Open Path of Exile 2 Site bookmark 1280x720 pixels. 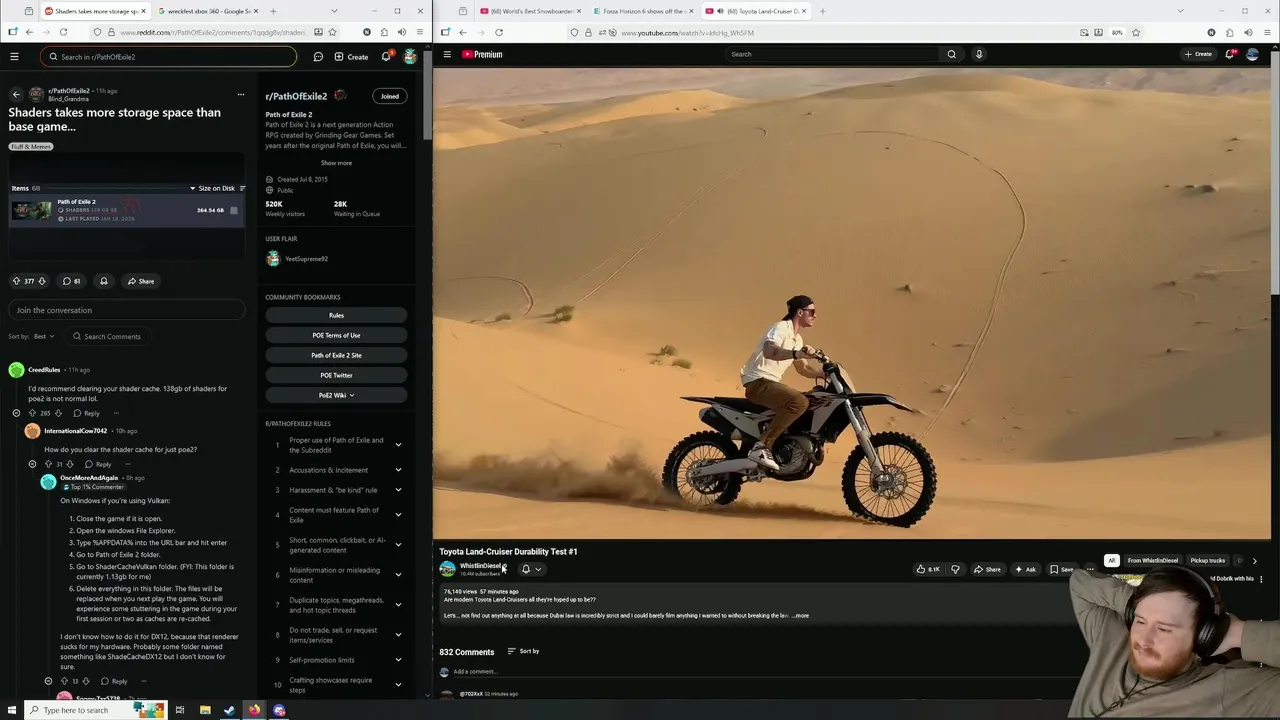click(x=336, y=355)
